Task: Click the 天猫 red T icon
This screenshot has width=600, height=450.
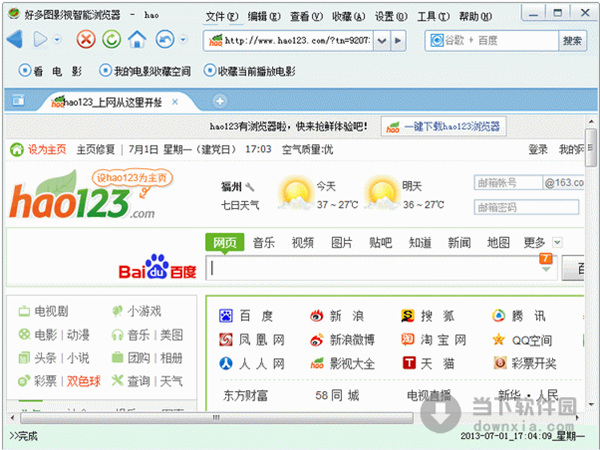Action: 409,363
